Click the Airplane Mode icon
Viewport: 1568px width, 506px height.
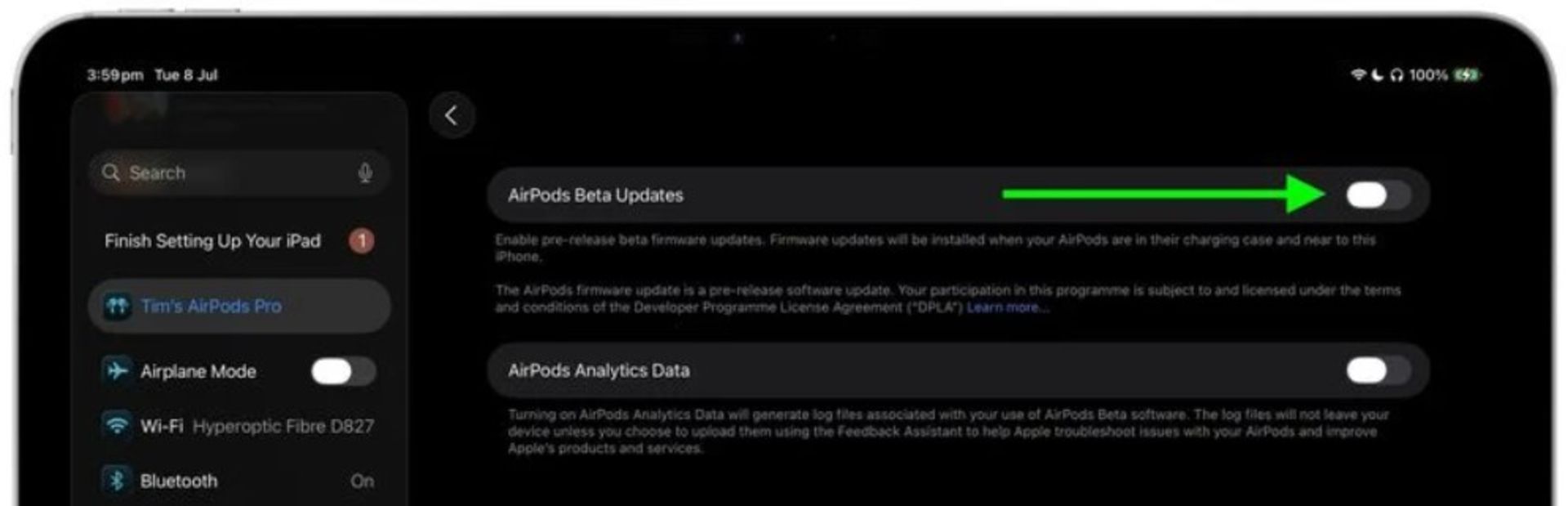[117, 371]
